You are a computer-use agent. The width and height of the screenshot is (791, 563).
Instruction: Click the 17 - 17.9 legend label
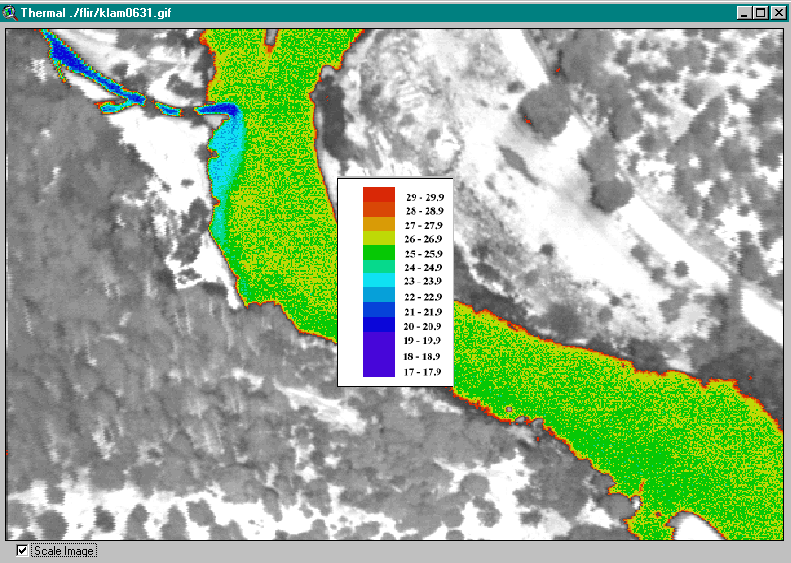pos(423,372)
